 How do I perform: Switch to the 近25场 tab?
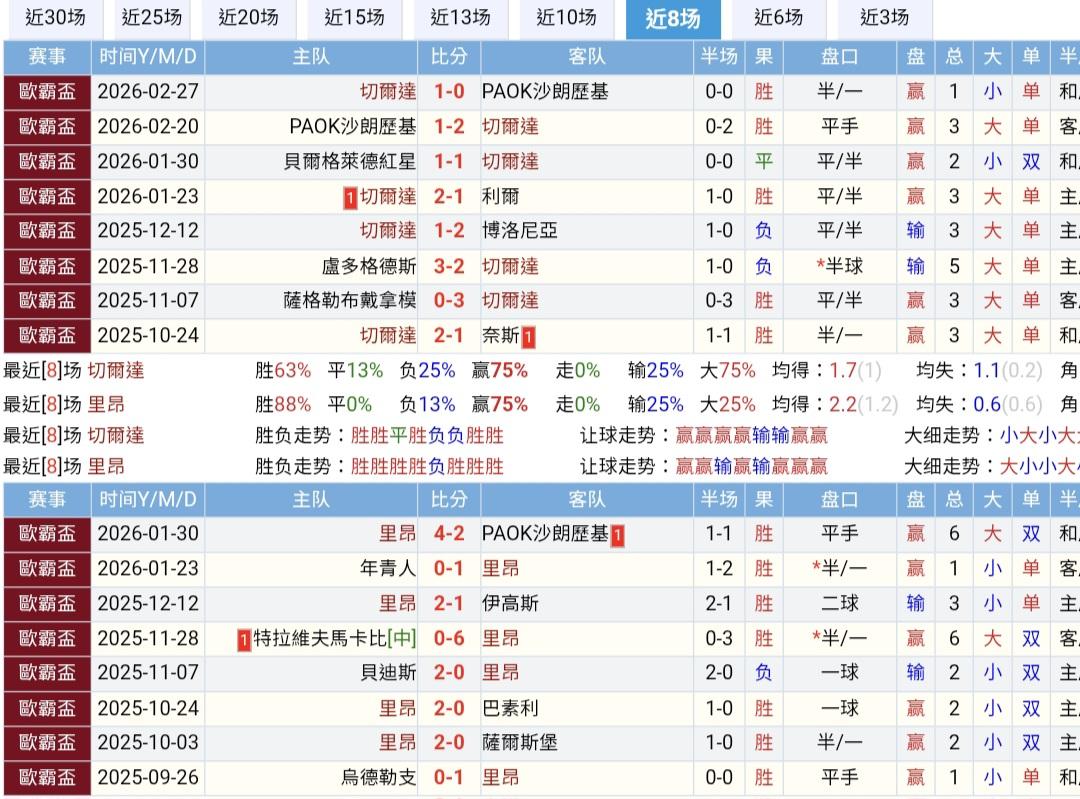pos(152,18)
